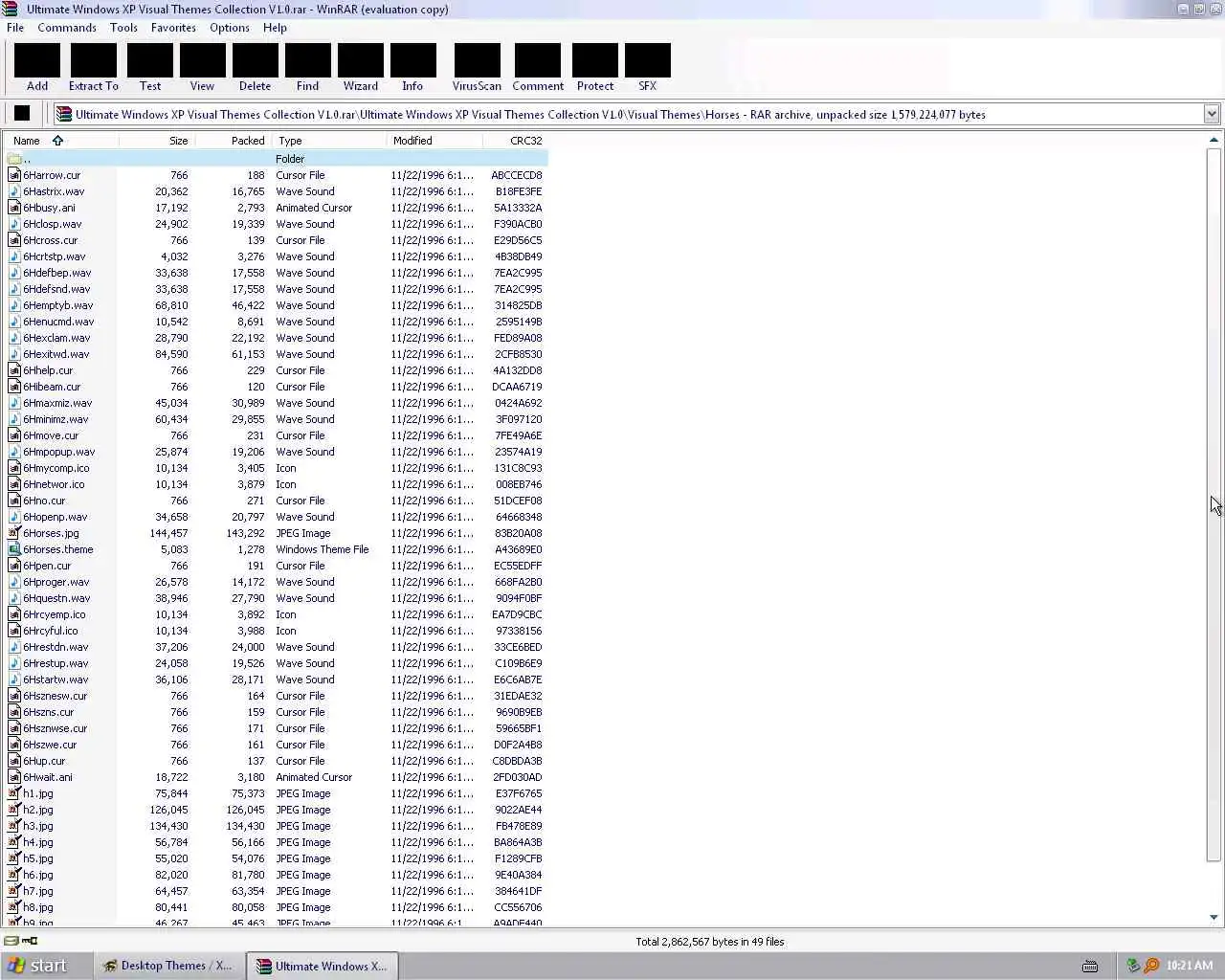
Task: Open the Options menu
Action: click(230, 28)
